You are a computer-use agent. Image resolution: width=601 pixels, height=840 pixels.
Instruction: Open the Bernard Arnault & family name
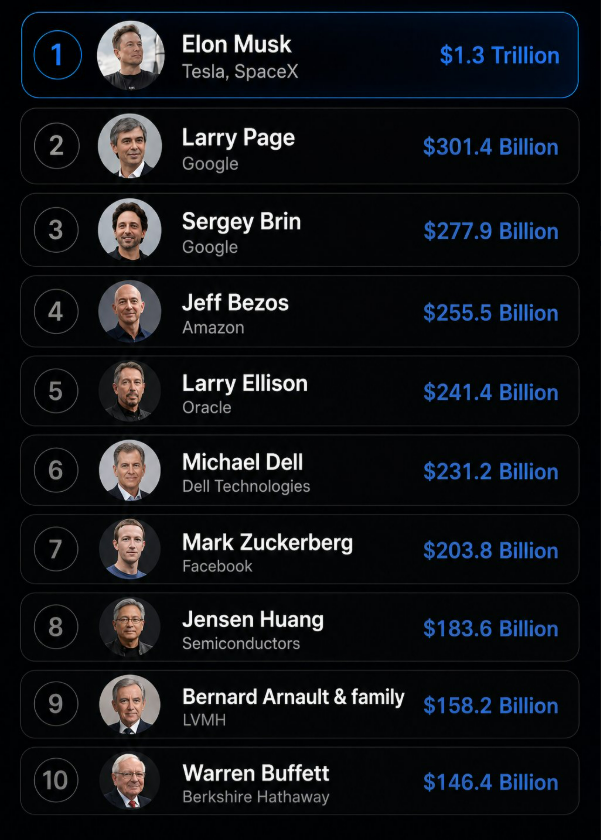pos(293,697)
